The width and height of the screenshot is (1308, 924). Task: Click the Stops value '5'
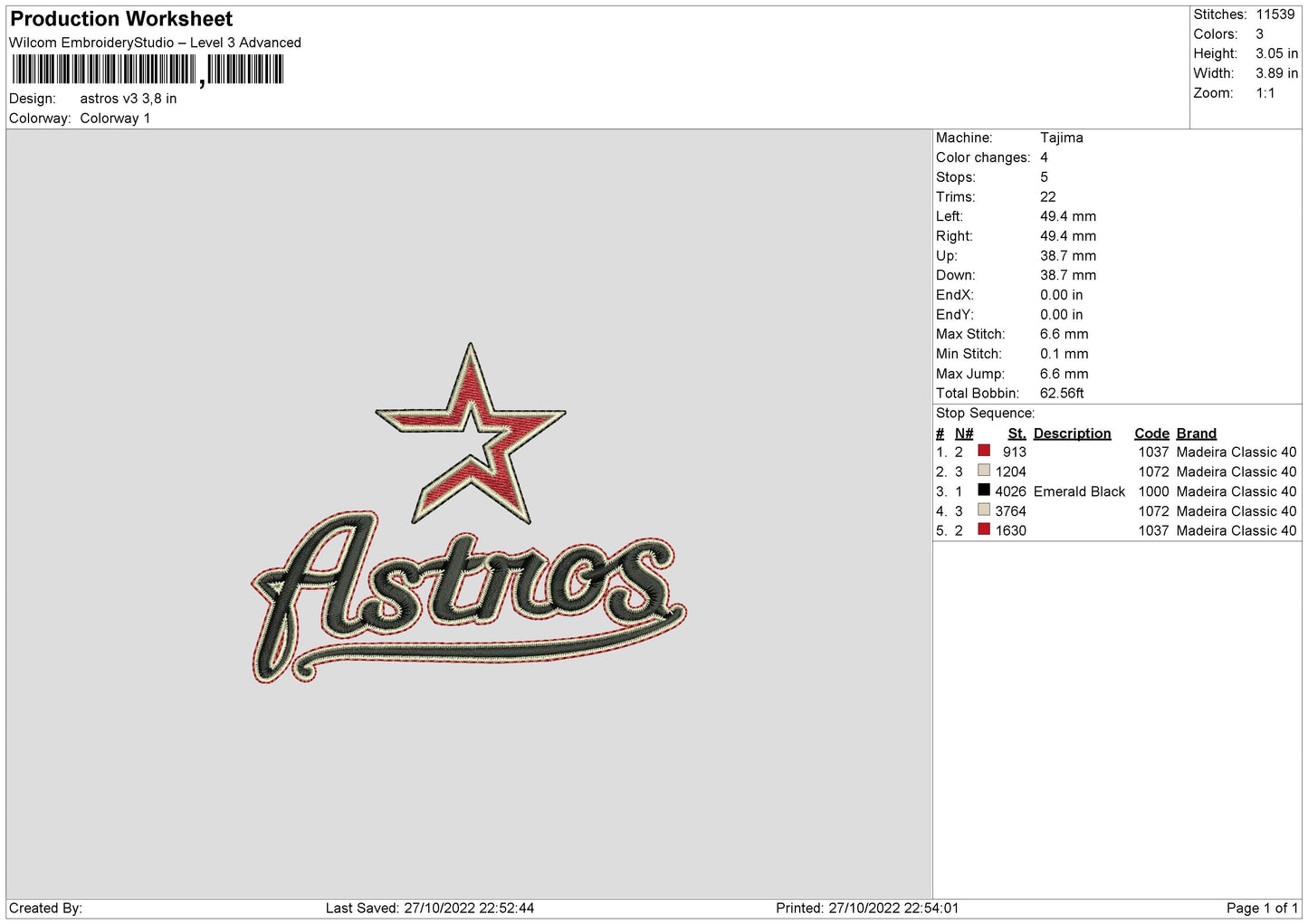coord(1044,177)
